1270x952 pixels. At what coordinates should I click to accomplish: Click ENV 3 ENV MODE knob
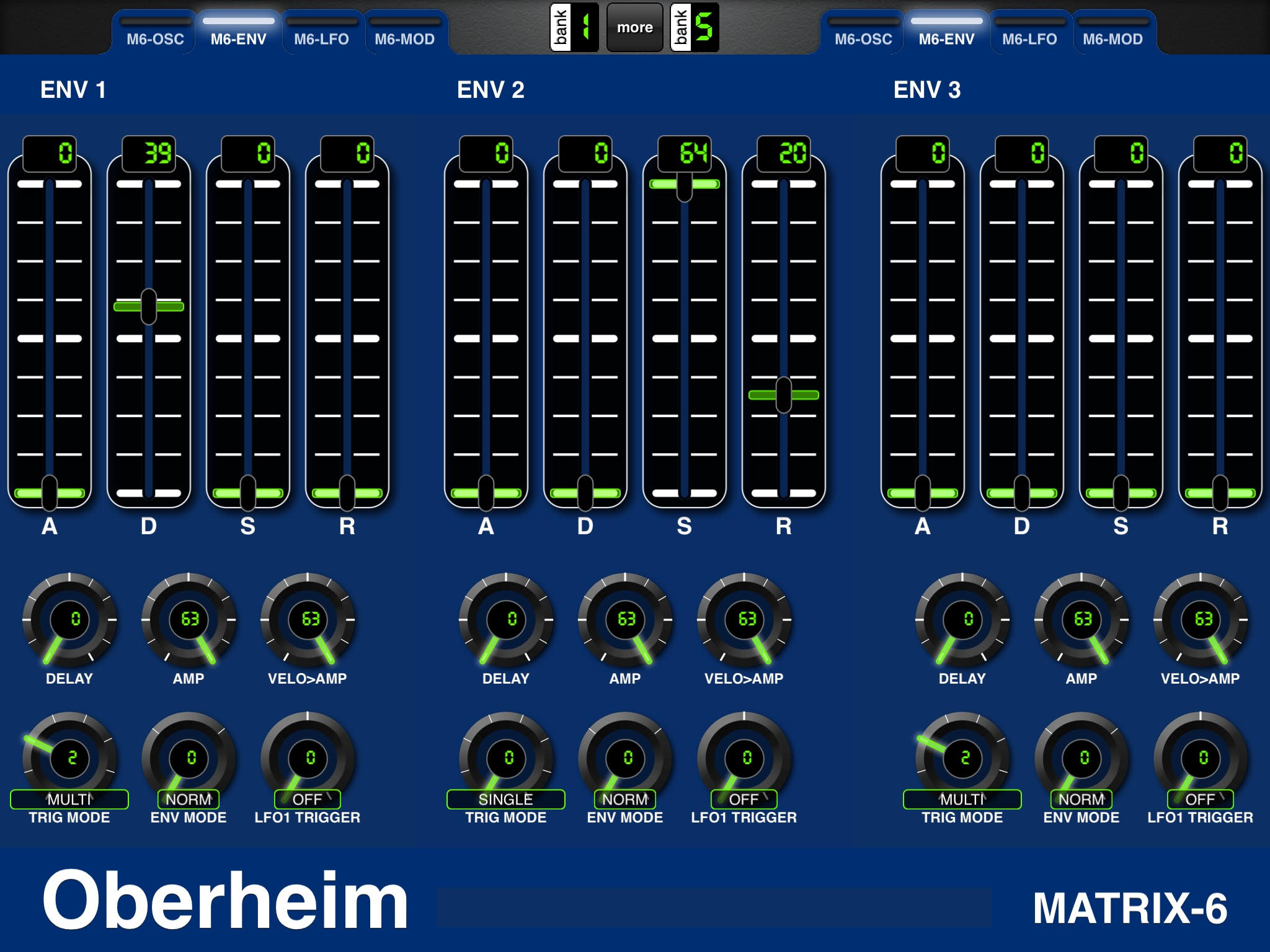[x=1081, y=757]
